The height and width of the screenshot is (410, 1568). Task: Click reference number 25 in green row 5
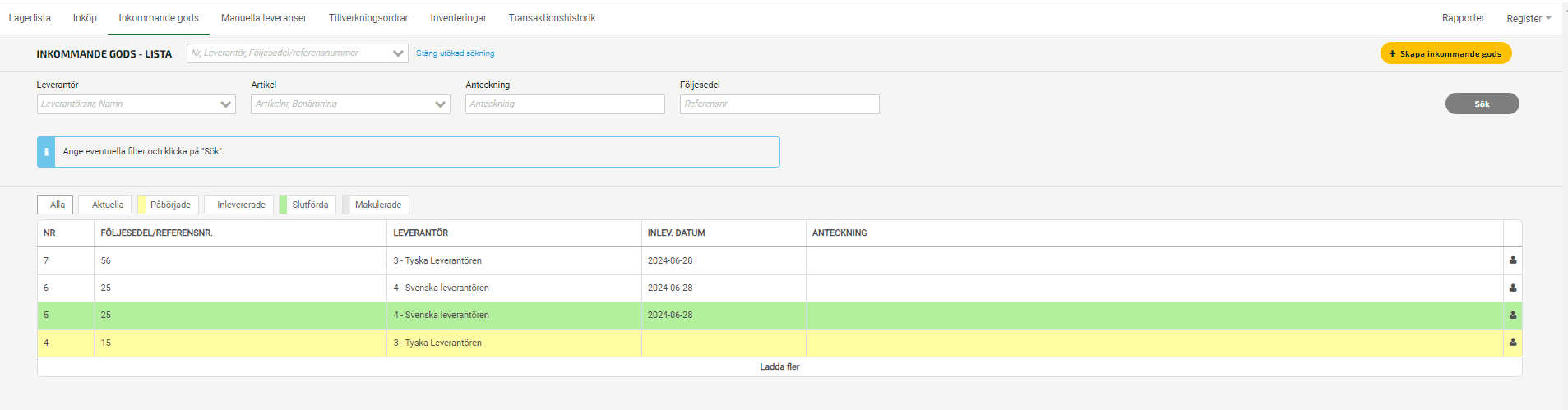tap(105, 315)
